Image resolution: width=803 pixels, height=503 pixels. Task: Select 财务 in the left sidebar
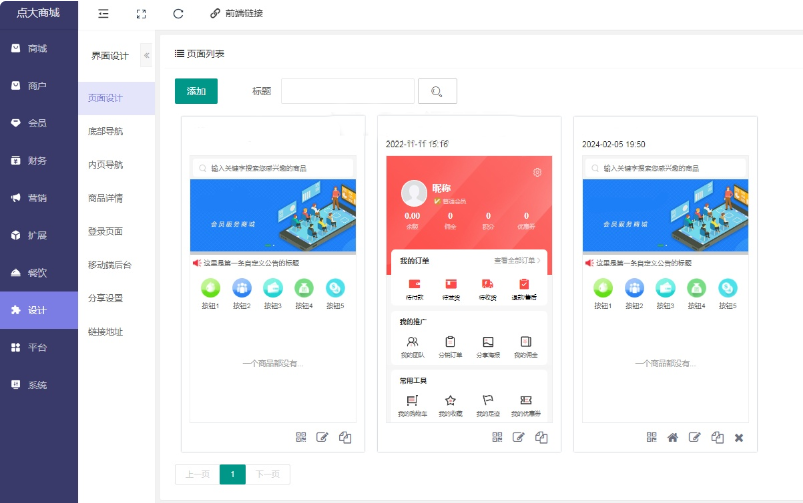coord(37,160)
